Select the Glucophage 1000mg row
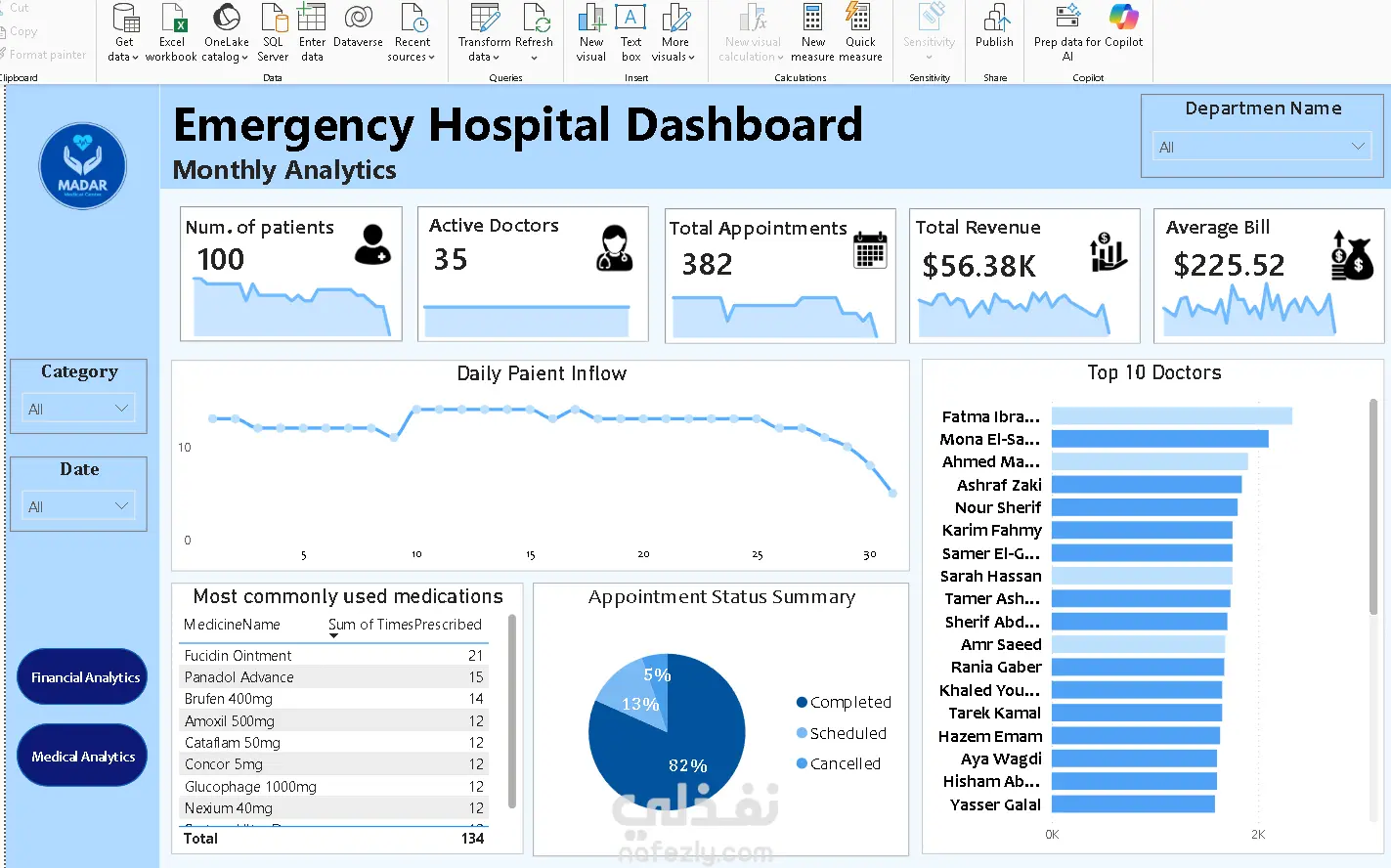1391x868 pixels. click(x=334, y=786)
